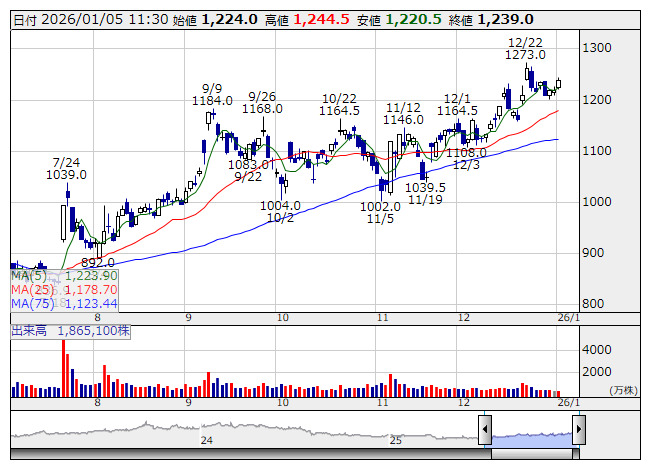Screen dimensions: 653x470
Task: Click the MA(75) 1,123.44 legend
Action: (x=64, y=303)
